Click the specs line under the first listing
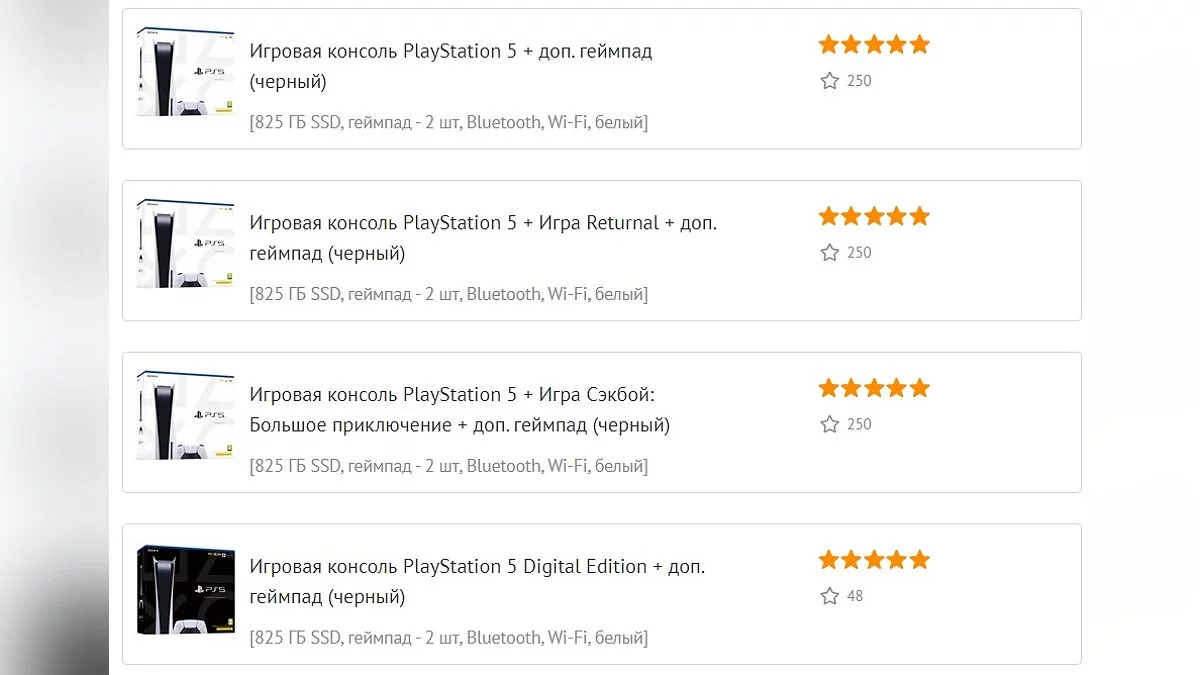1200x675 pixels. pyautogui.click(x=448, y=123)
